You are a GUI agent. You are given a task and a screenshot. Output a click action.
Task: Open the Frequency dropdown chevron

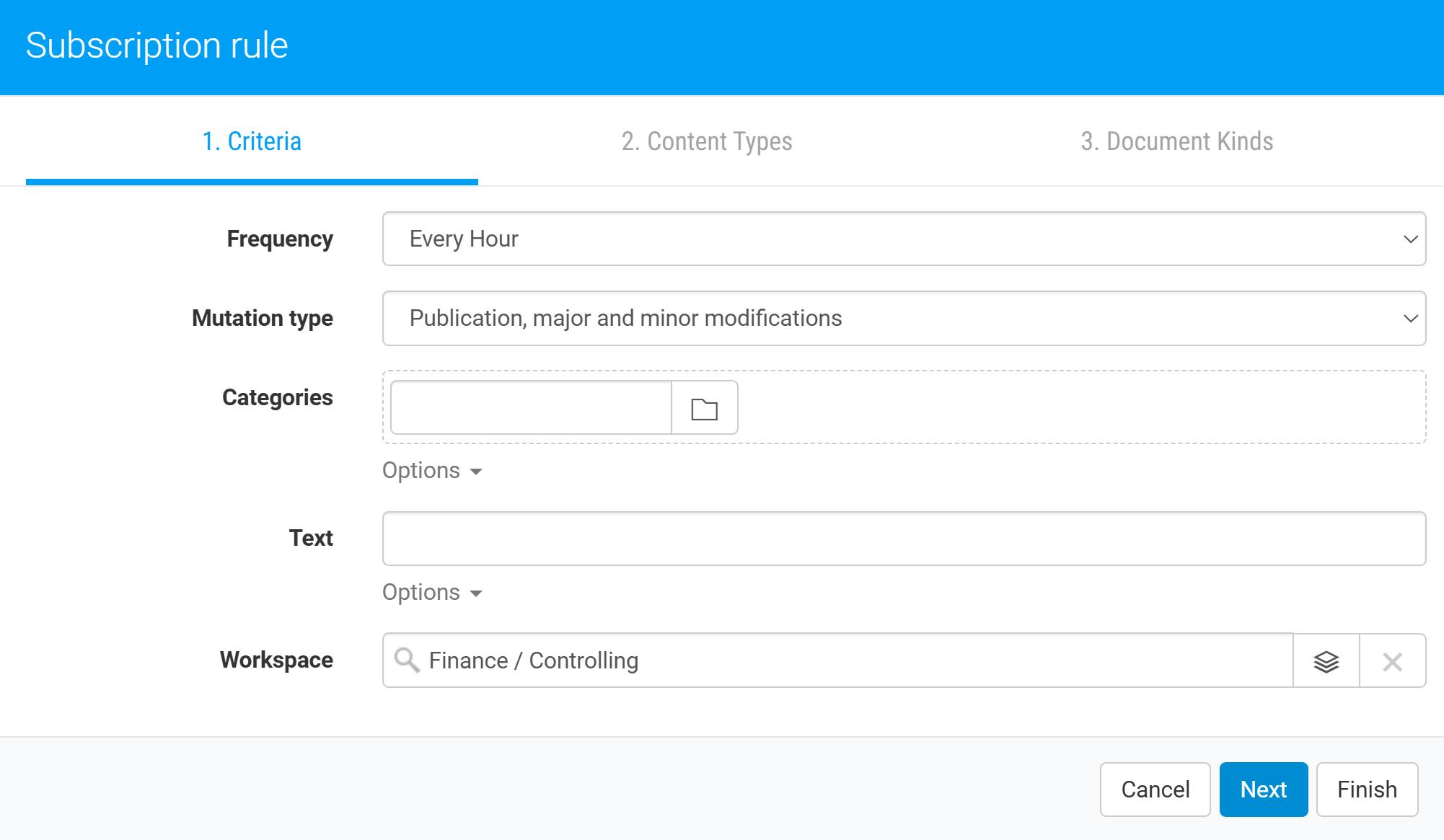tap(1410, 239)
